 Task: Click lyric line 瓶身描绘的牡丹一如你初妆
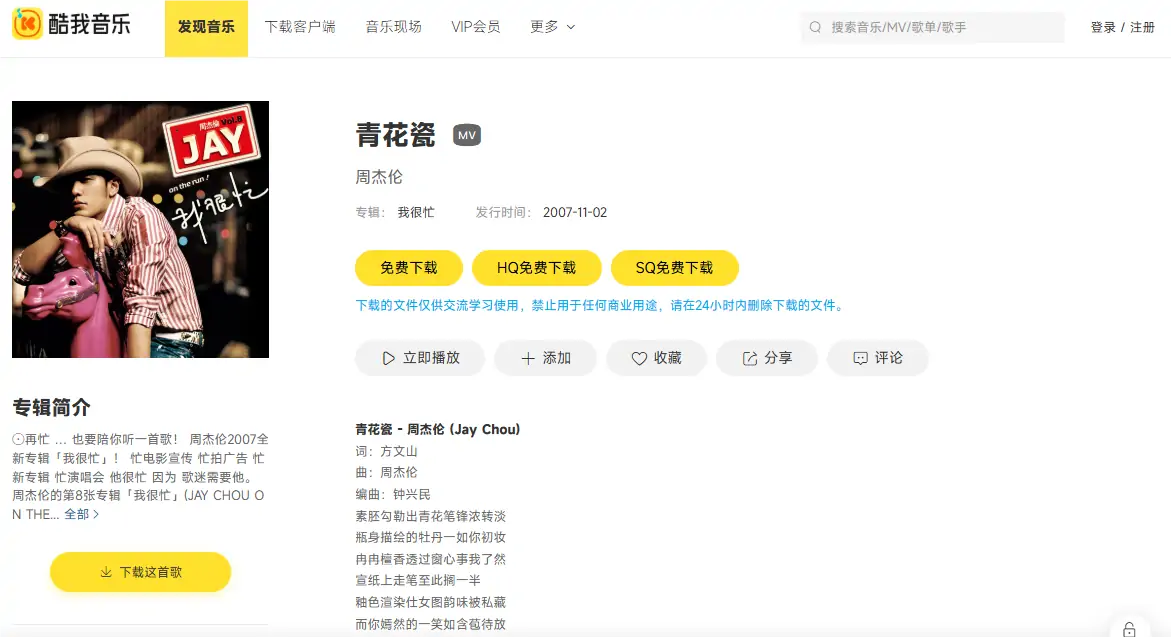(431, 537)
